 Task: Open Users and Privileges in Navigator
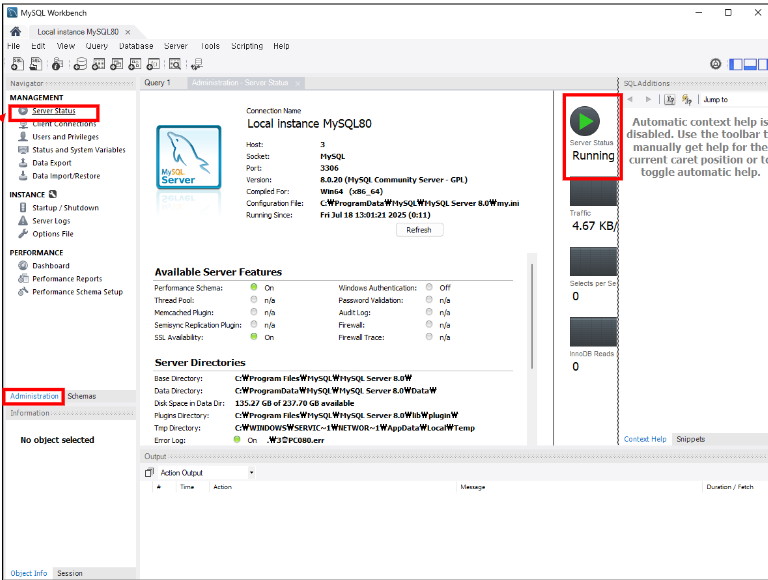(64, 137)
